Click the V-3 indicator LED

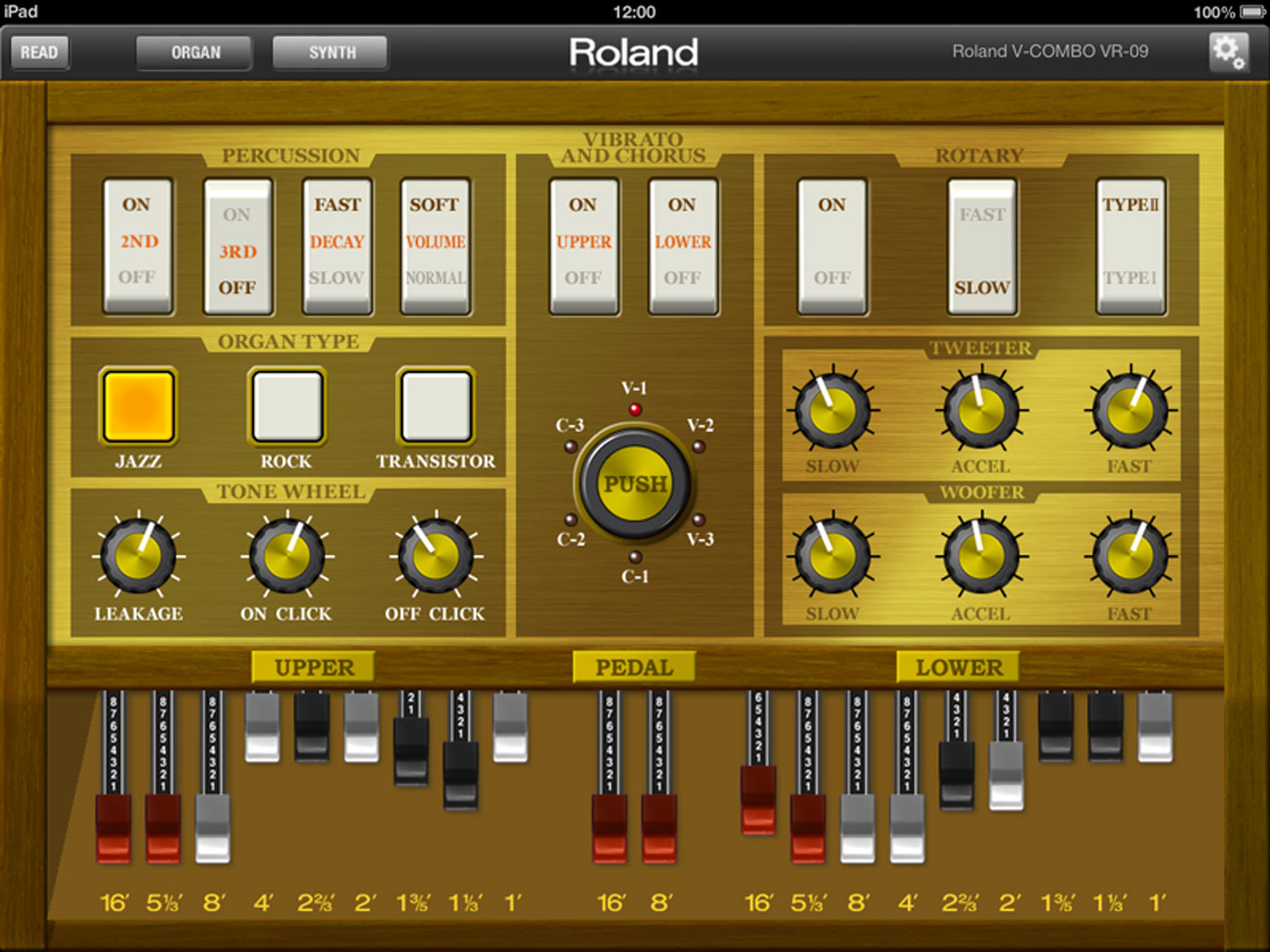click(x=698, y=520)
